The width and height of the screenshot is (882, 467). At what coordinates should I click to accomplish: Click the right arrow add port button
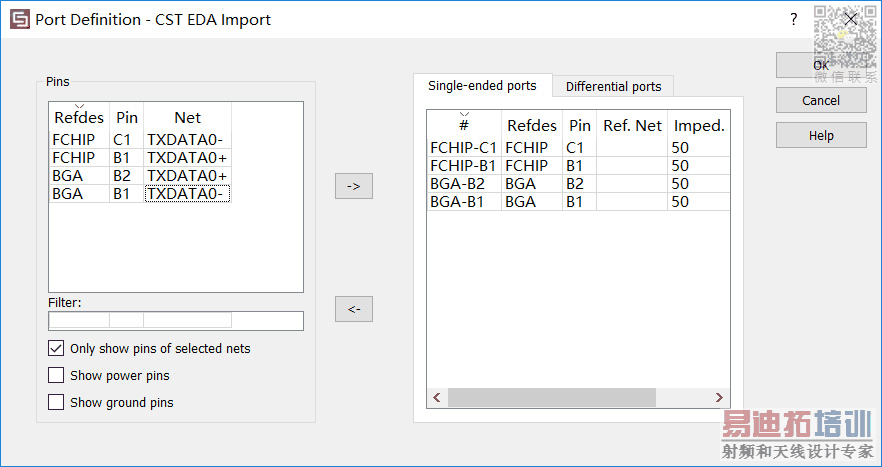[353, 186]
